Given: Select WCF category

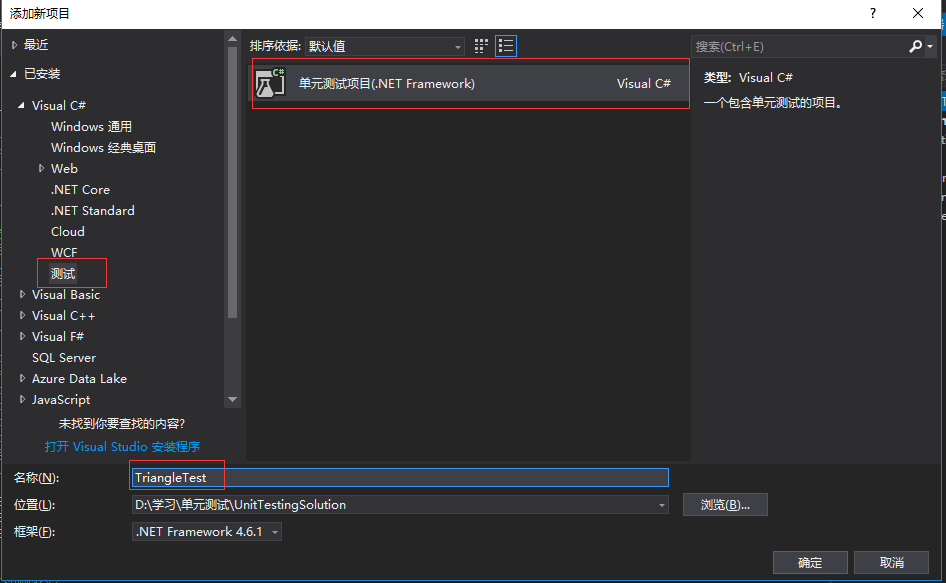Looking at the screenshot, I should point(64,252).
